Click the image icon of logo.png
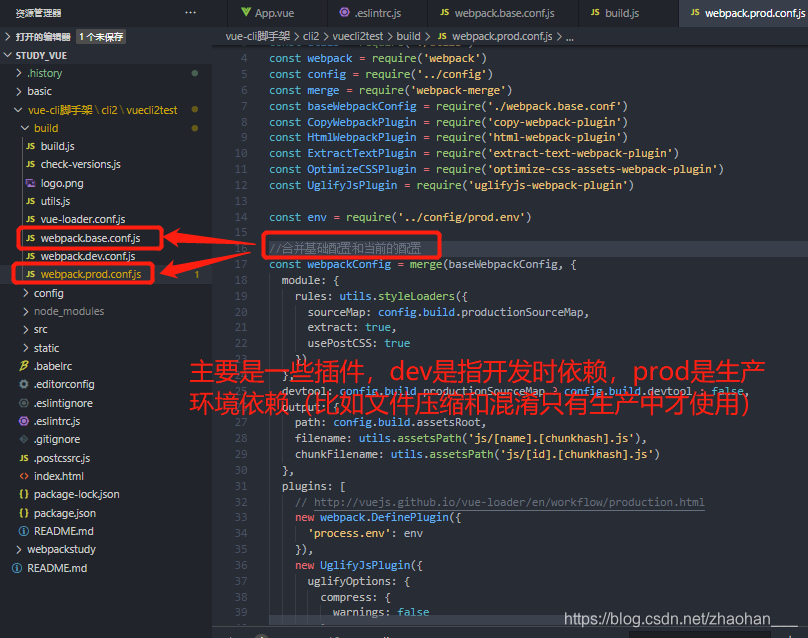808x638 pixels. point(30,183)
